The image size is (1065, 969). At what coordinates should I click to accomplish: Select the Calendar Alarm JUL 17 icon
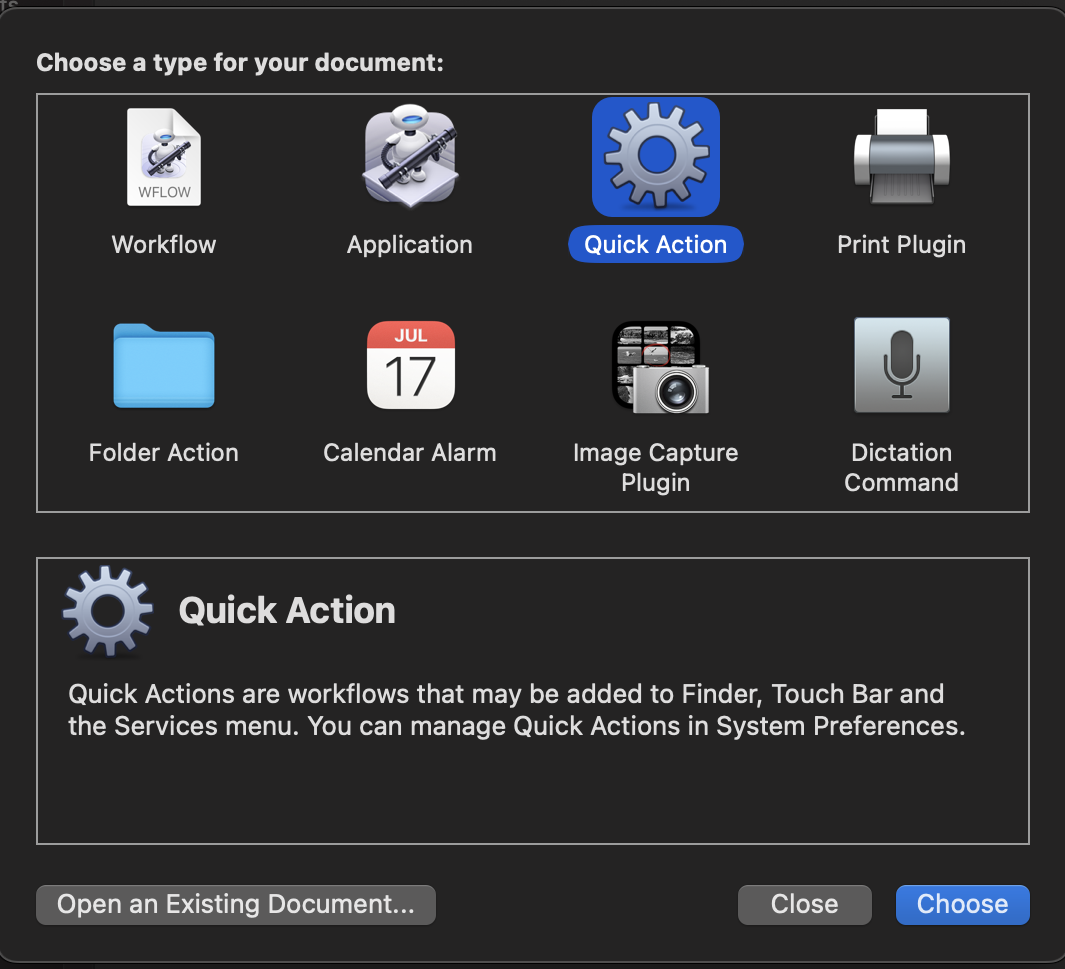coord(410,365)
